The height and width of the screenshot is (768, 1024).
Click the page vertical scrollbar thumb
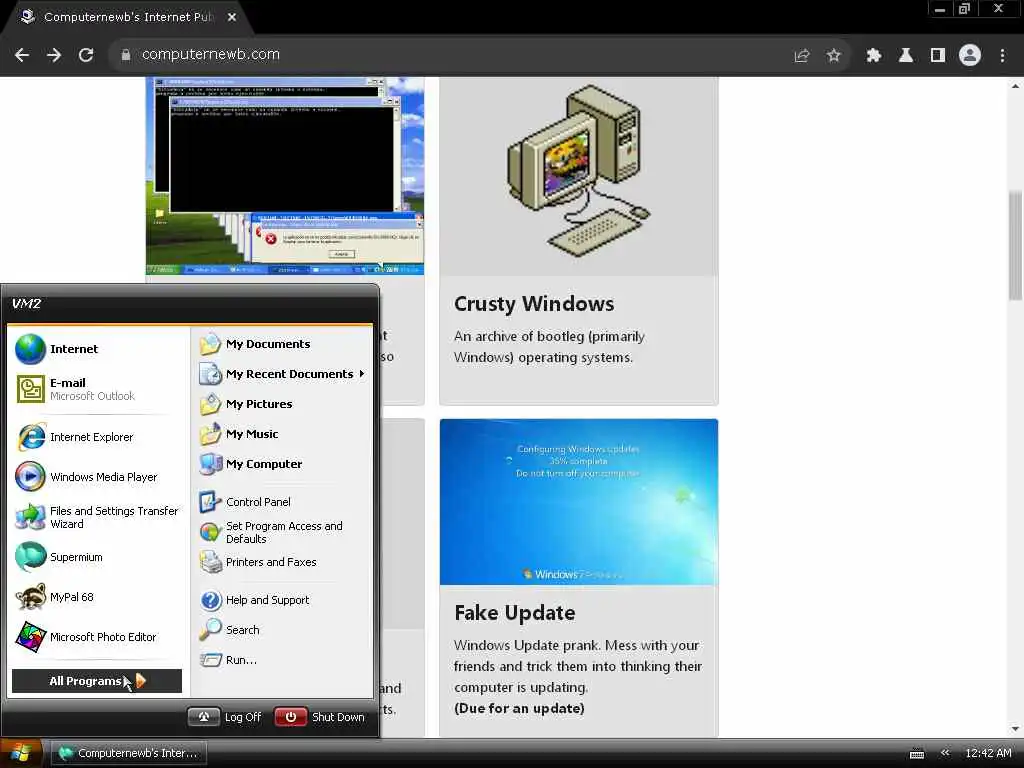click(1015, 244)
